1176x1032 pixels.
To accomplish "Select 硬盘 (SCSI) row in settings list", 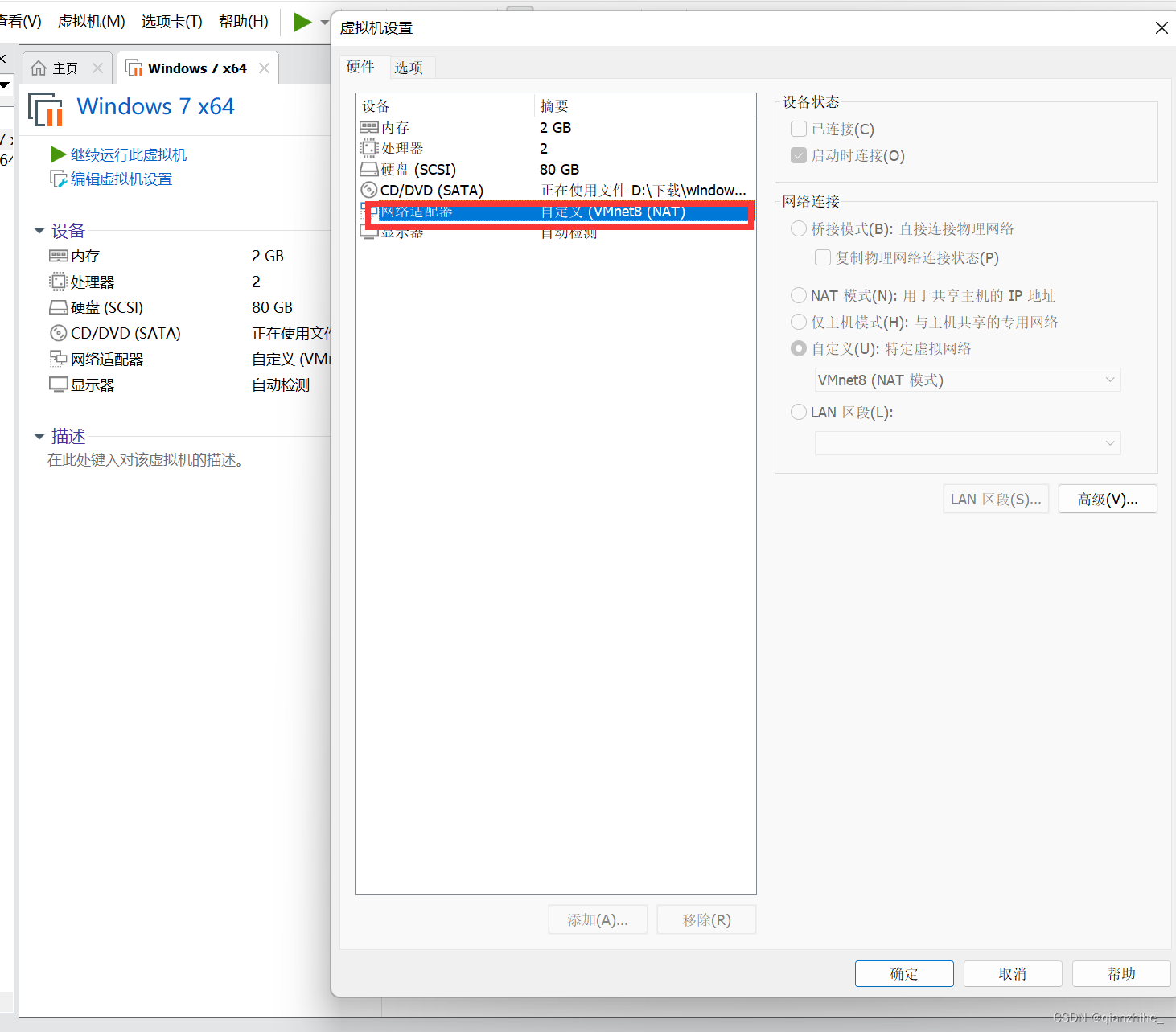I will 555,169.
